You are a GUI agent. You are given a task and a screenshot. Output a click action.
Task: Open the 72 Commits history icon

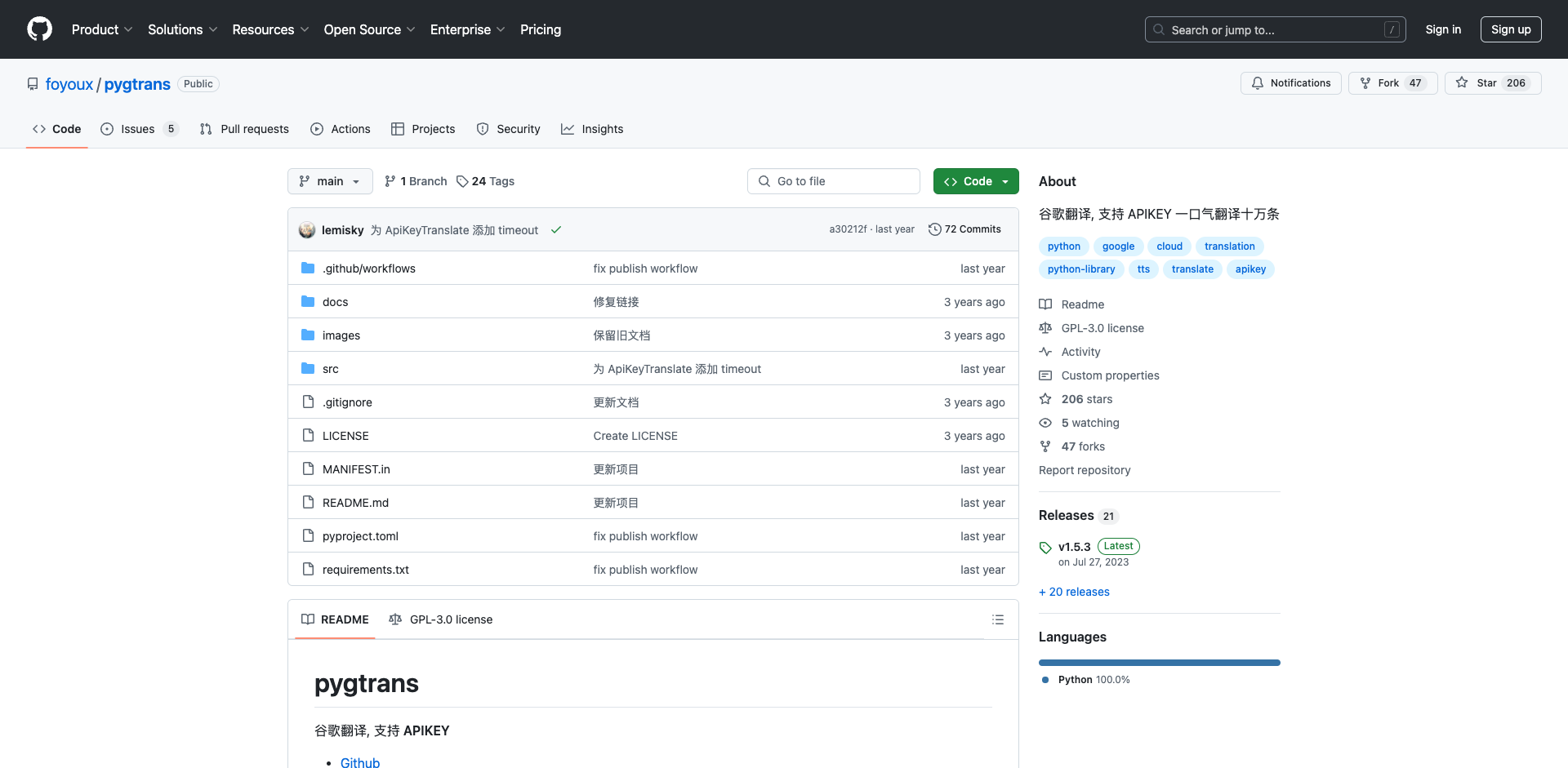click(x=935, y=229)
